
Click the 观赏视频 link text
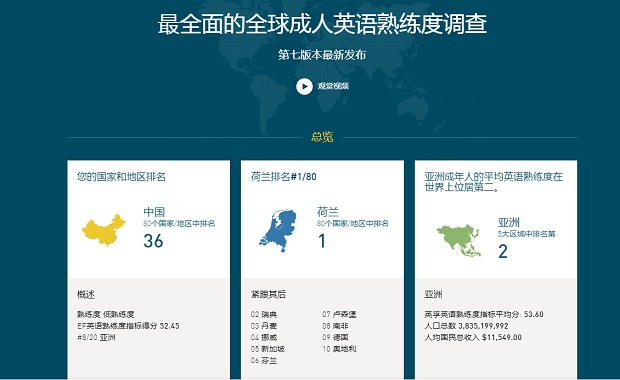333,86
